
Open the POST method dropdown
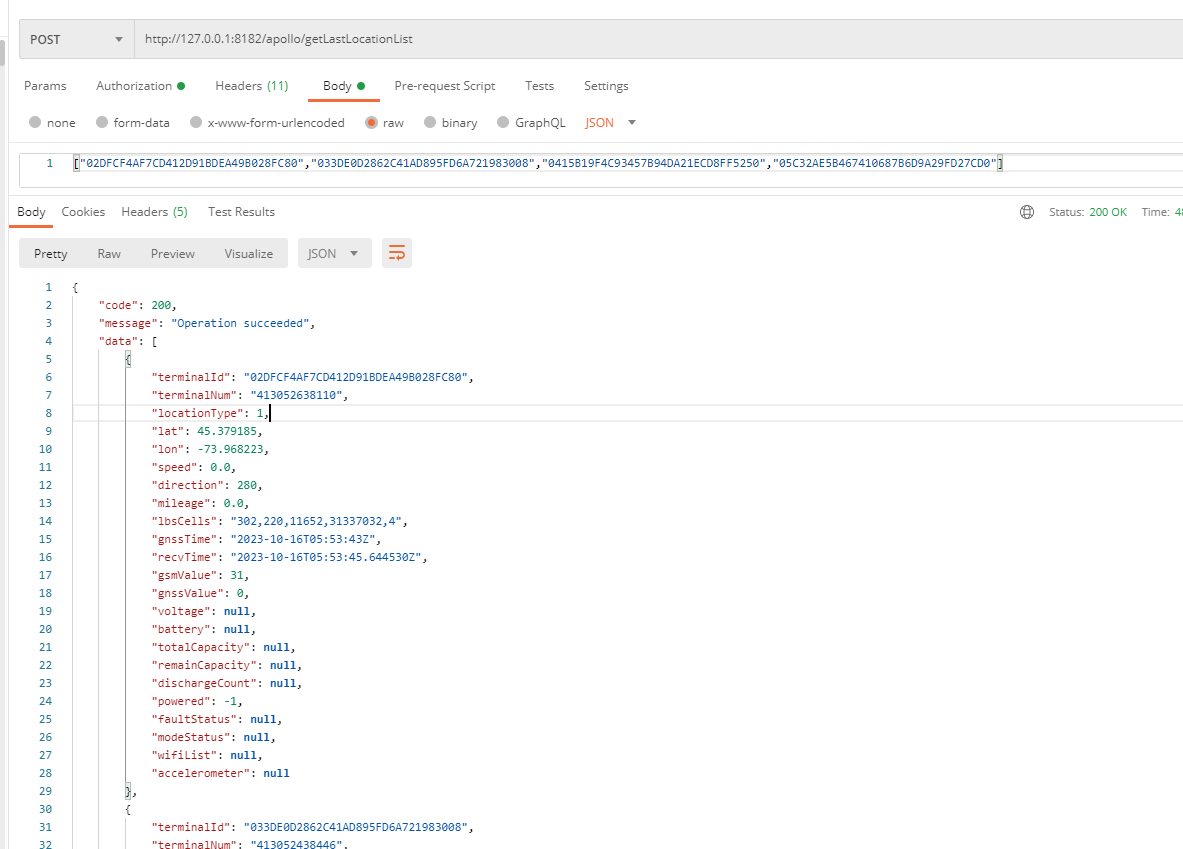[x=77, y=40]
